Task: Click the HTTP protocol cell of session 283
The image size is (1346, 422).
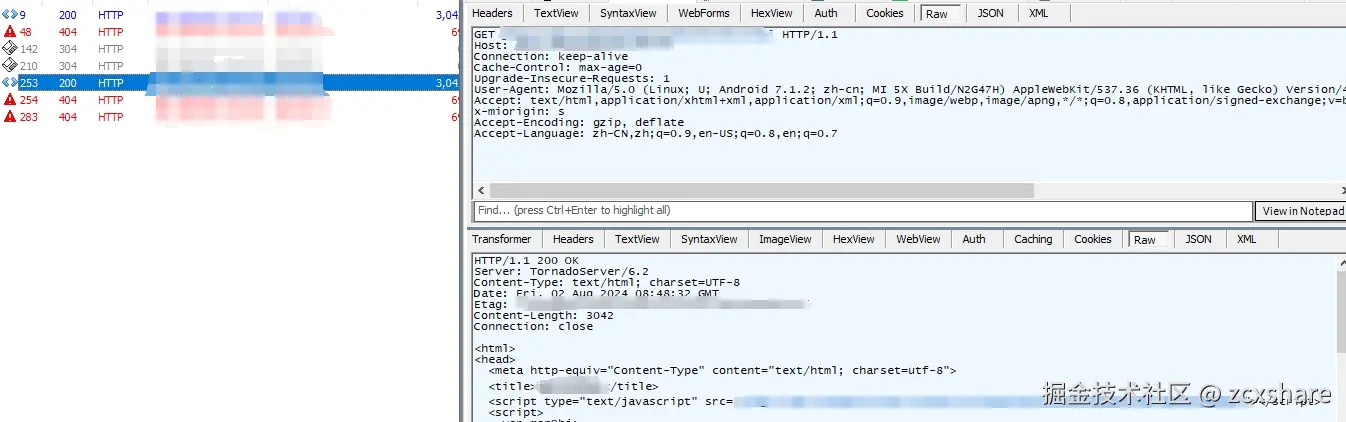Action: point(110,117)
